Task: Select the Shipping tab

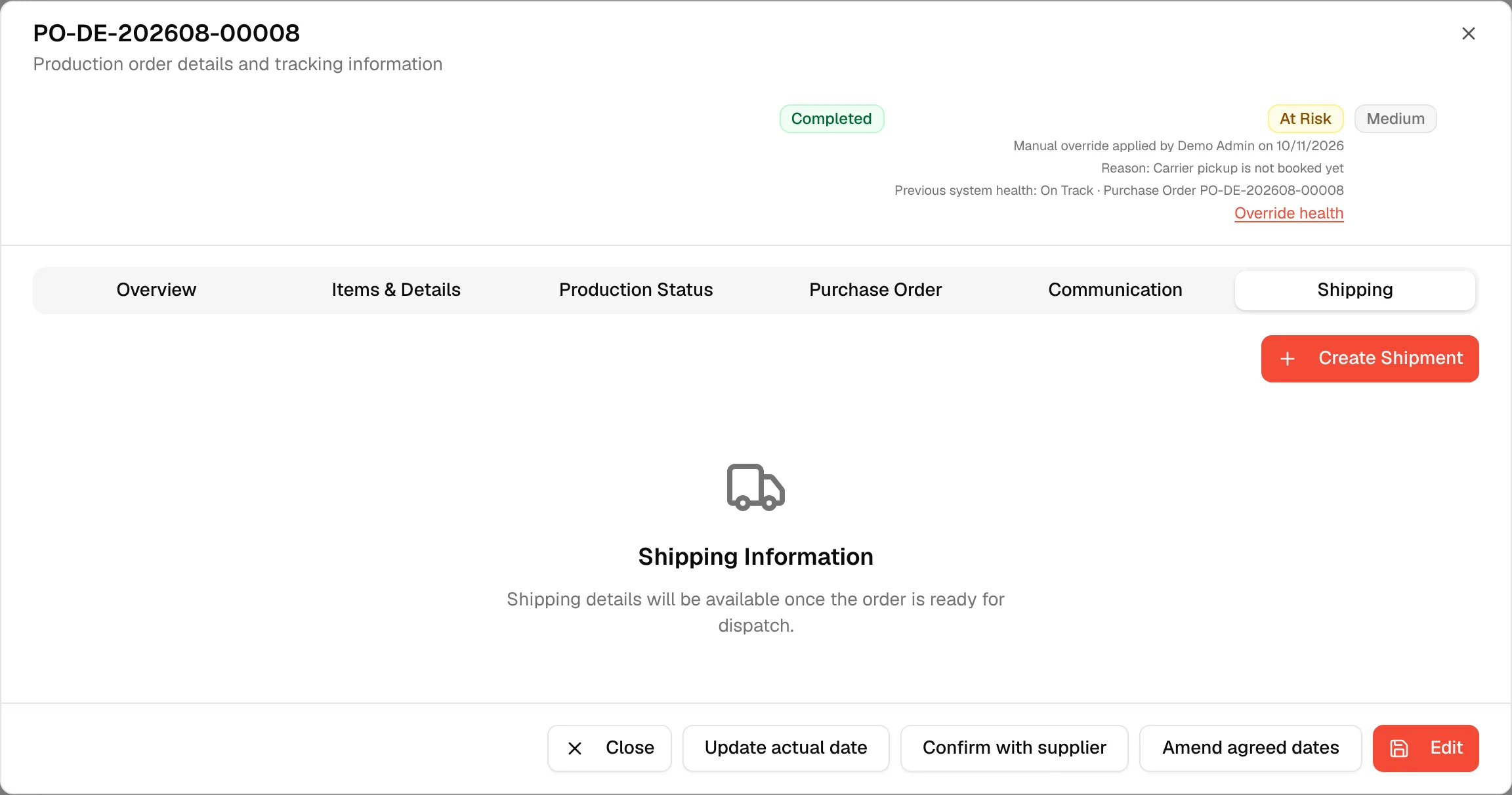Action: pos(1355,290)
